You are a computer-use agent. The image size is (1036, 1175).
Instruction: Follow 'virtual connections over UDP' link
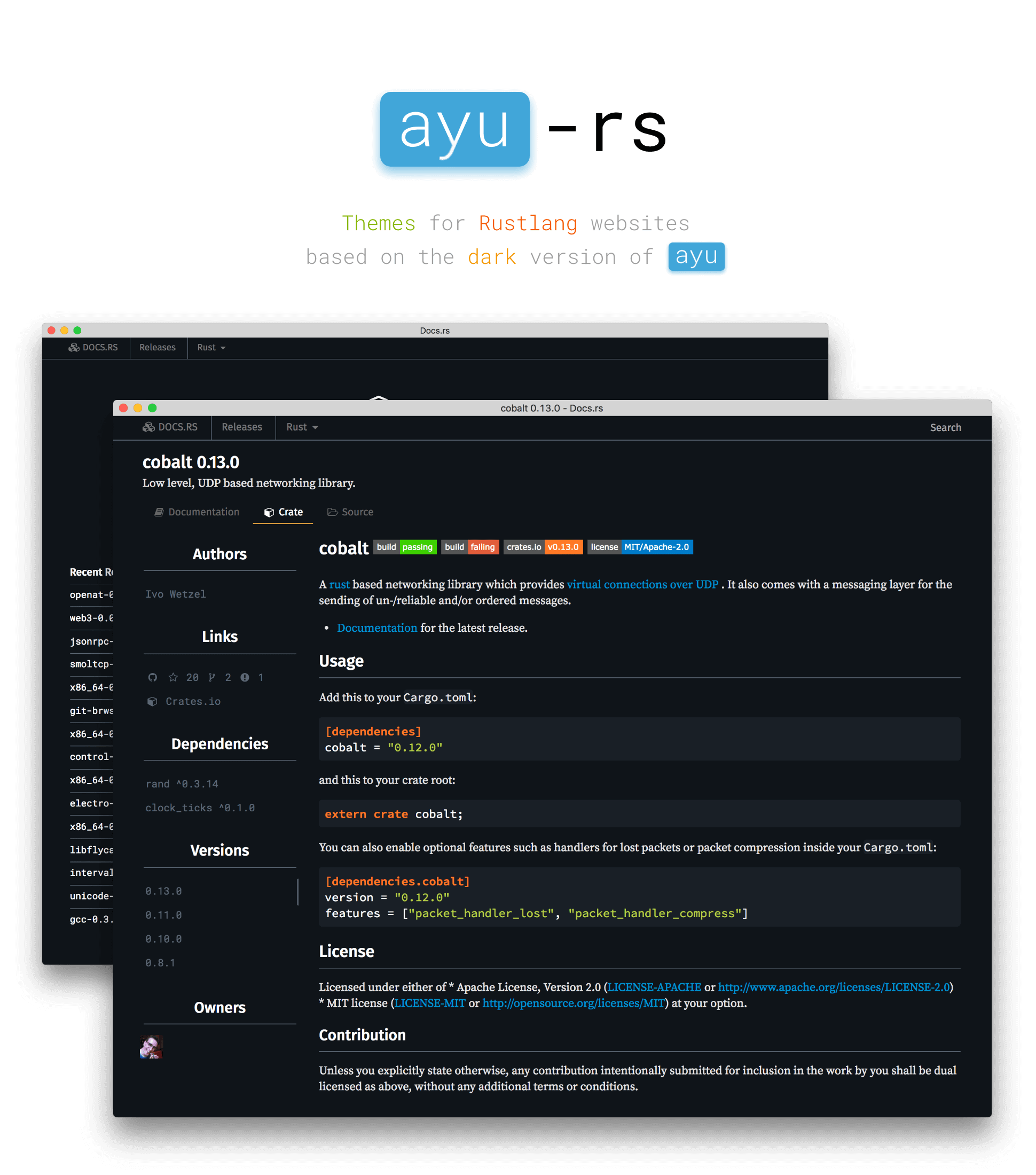pos(642,584)
